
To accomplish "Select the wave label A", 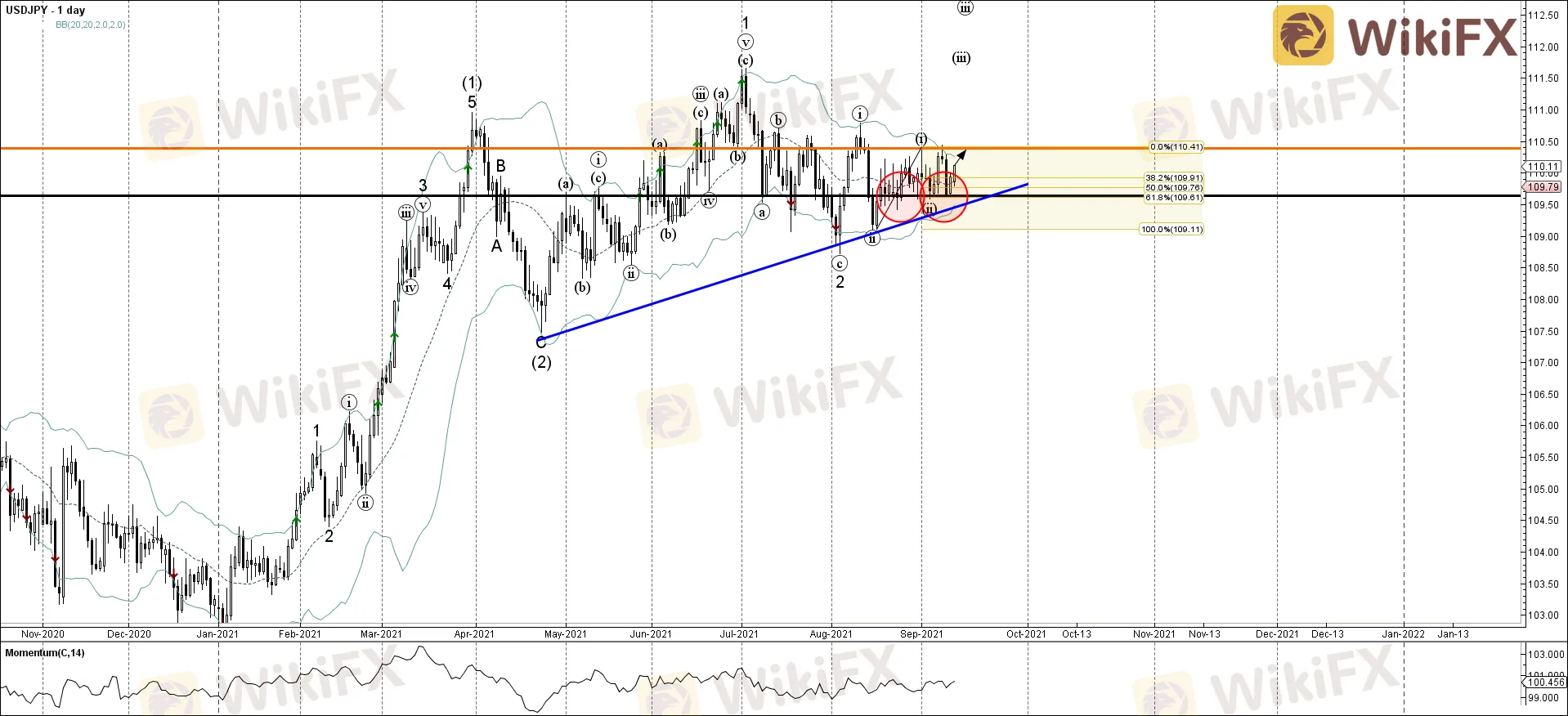I will pos(496,246).
